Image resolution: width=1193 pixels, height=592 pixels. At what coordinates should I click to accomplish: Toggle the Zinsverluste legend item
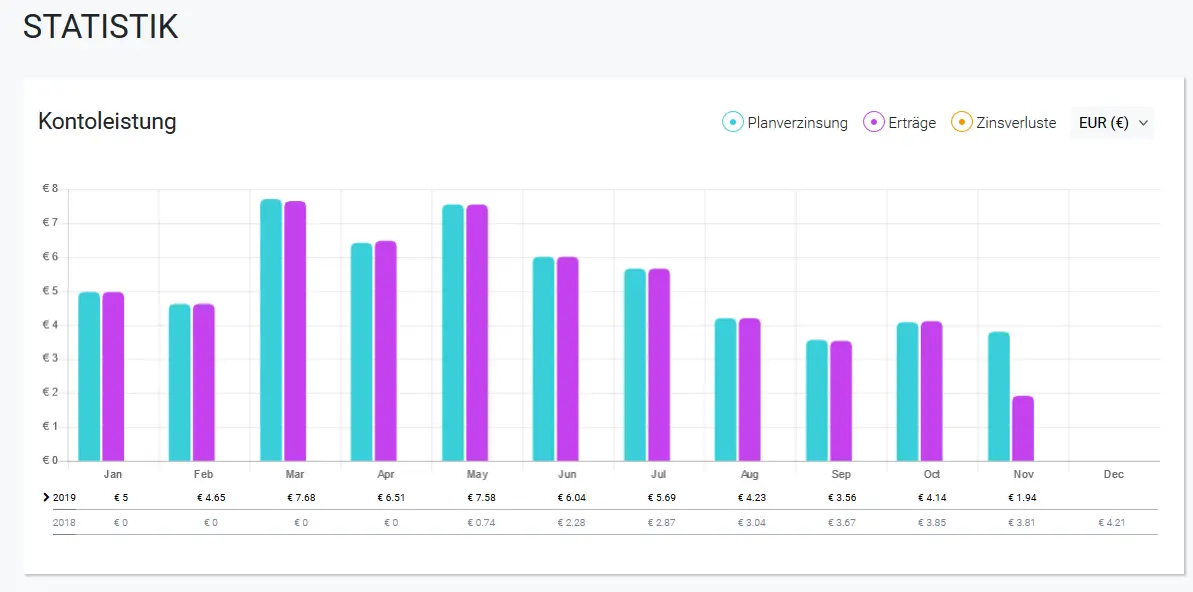point(1004,123)
